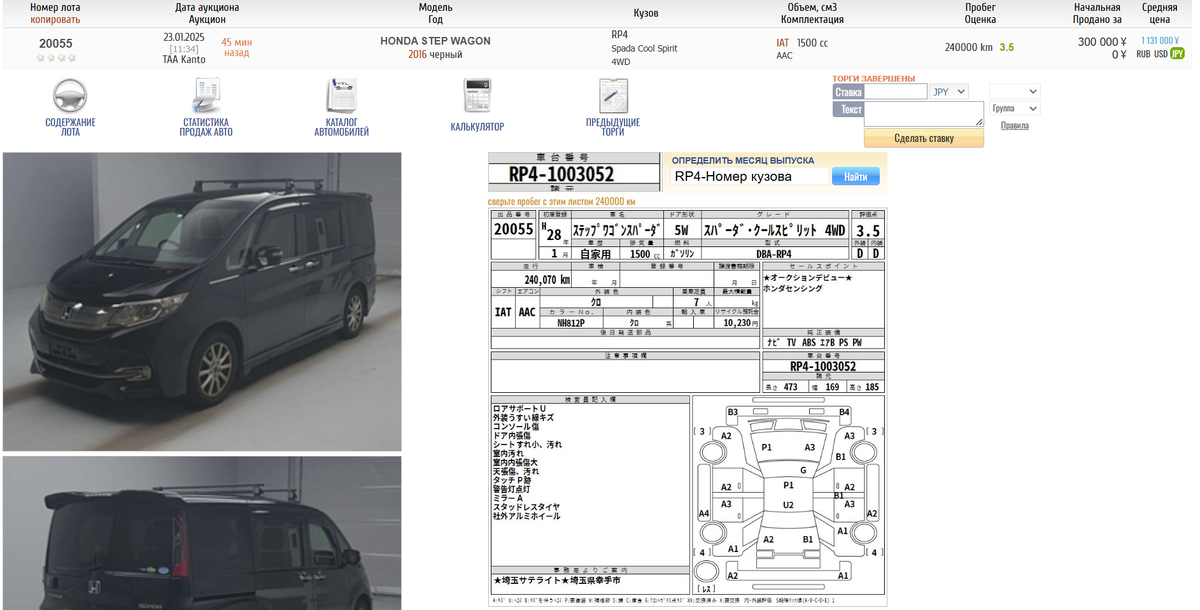Click lot number 20055 in table
This screenshot has width=1200, height=610.
click(x=56, y=43)
